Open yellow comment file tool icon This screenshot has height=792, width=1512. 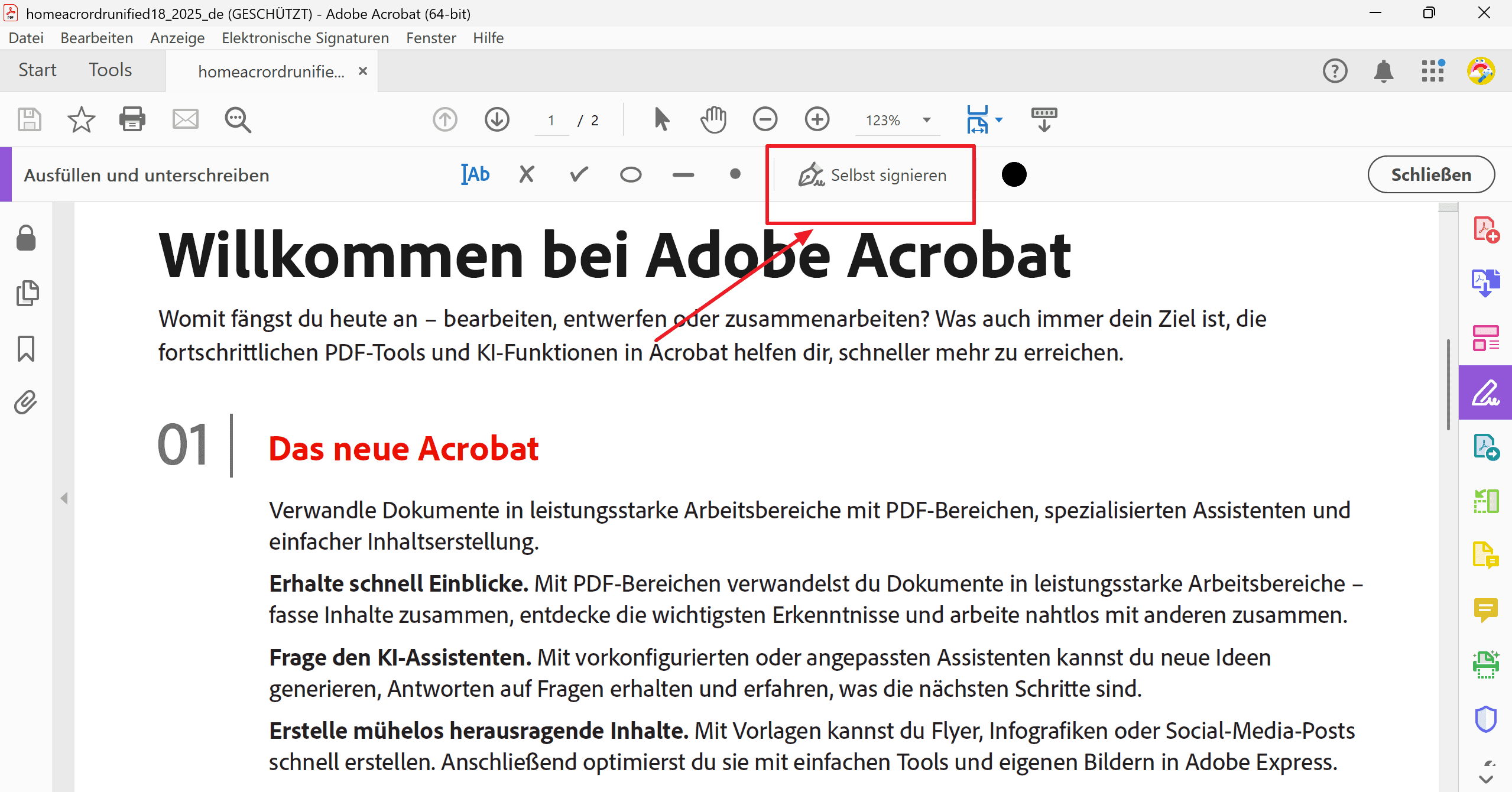click(x=1485, y=555)
